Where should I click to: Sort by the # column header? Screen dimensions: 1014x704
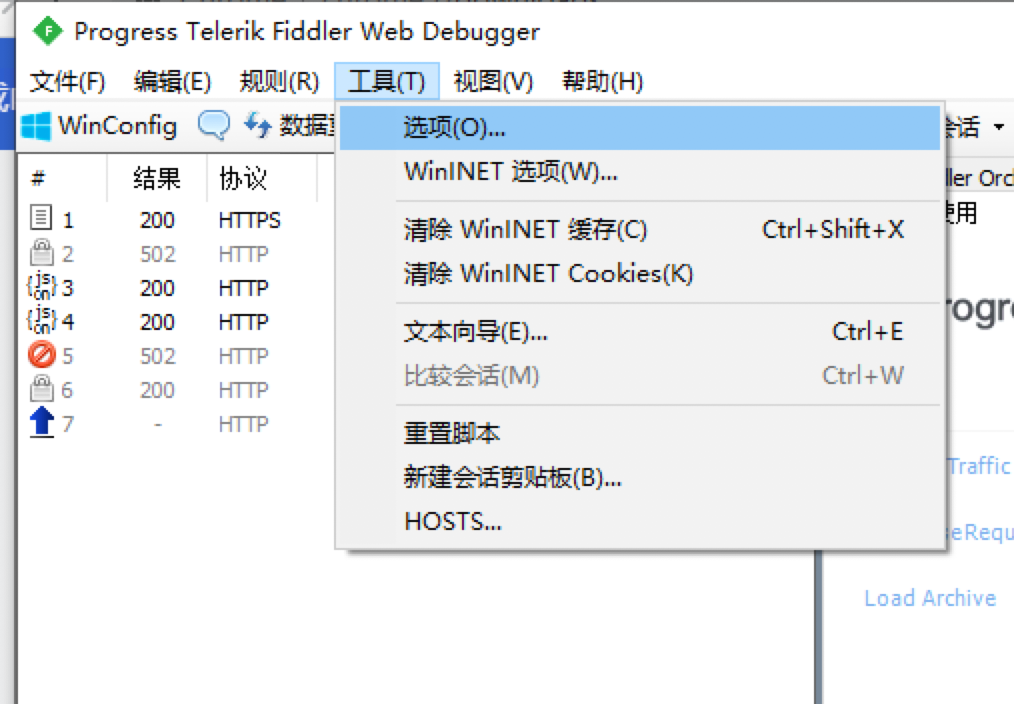(38, 178)
